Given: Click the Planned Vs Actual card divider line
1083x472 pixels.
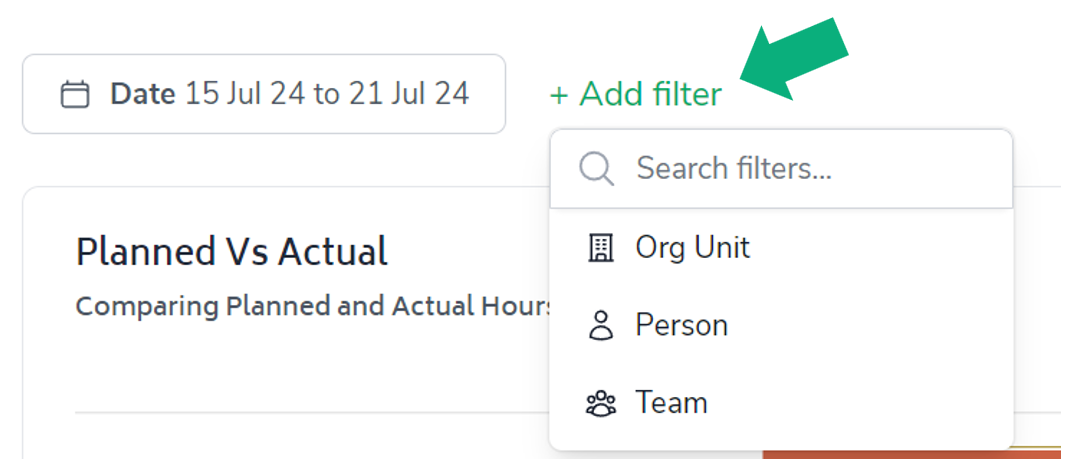Looking at the screenshot, I should pyautogui.click(x=300, y=412).
